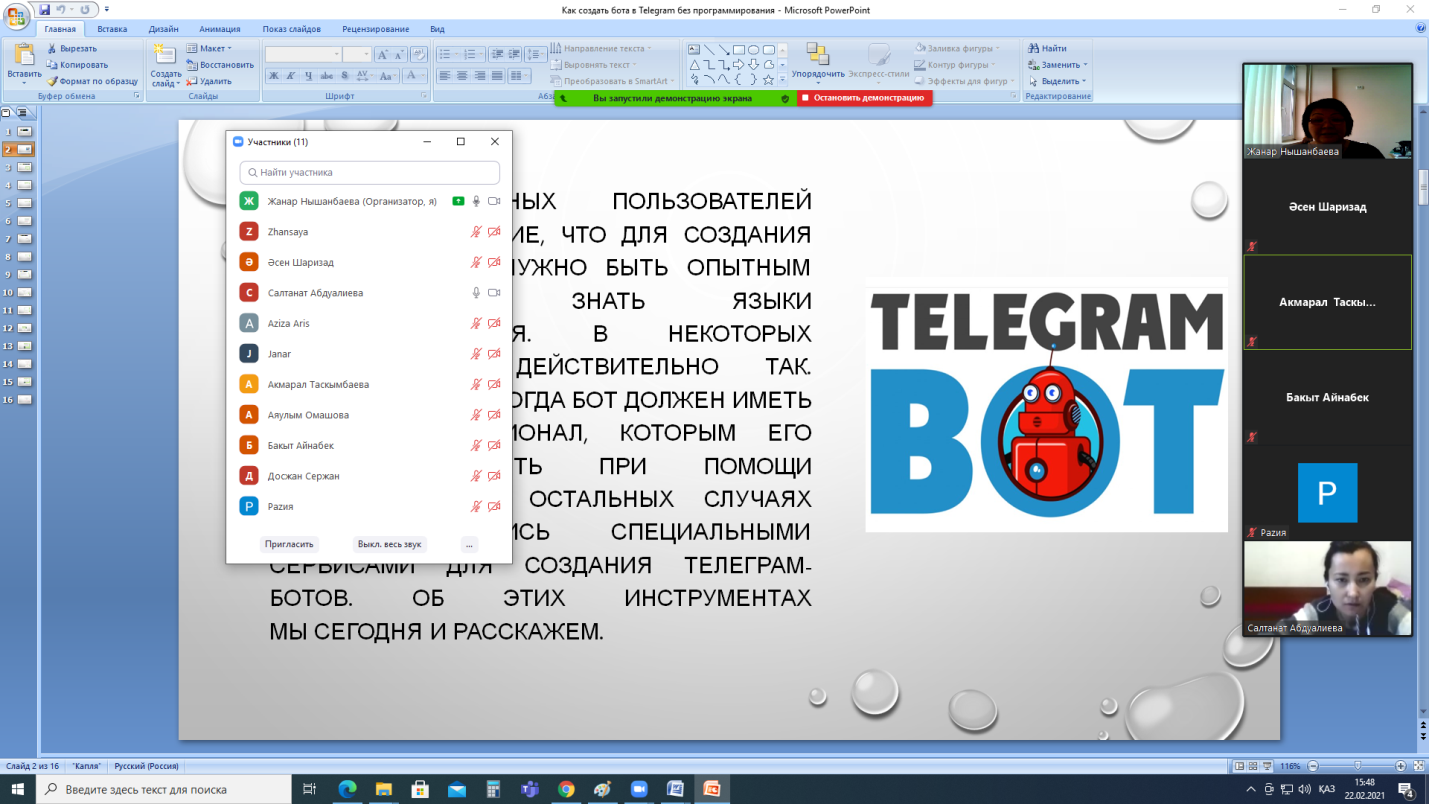Click the Windows Start button
1429x804 pixels.
[x=18, y=789]
